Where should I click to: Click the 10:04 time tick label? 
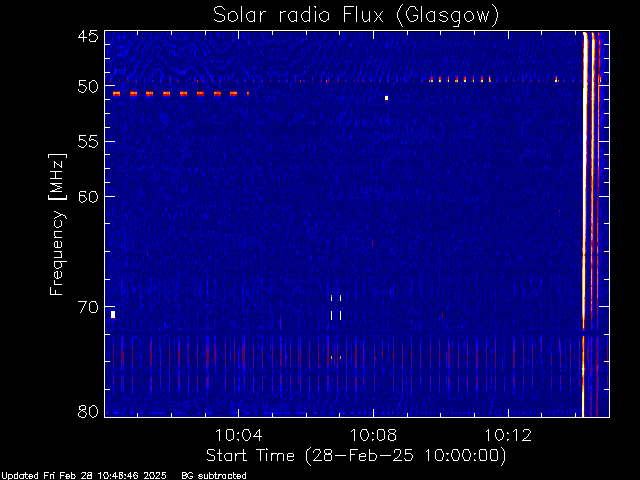pyautogui.click(x=238, y=435)
